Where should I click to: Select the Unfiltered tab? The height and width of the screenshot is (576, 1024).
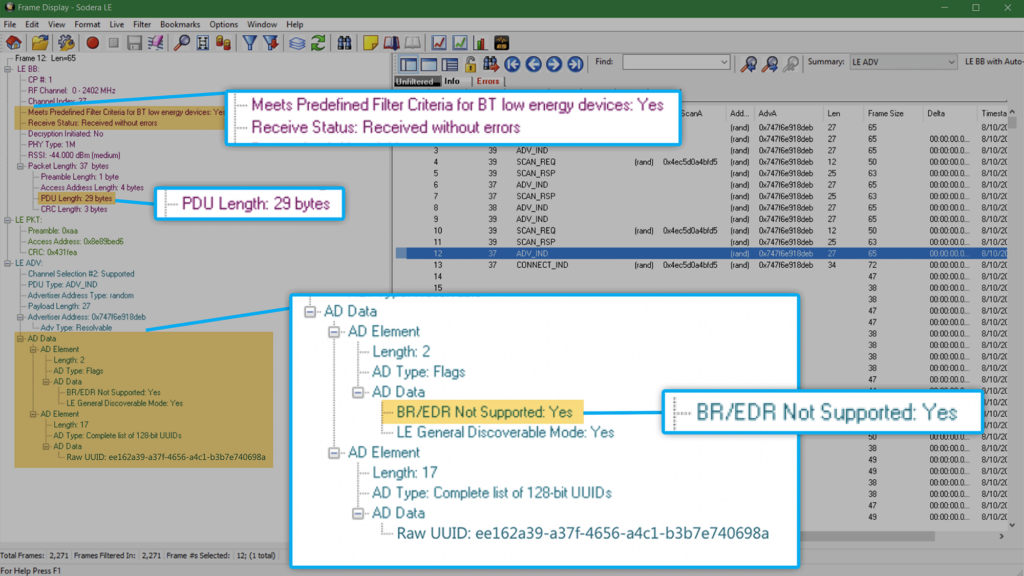coord(416,82)
